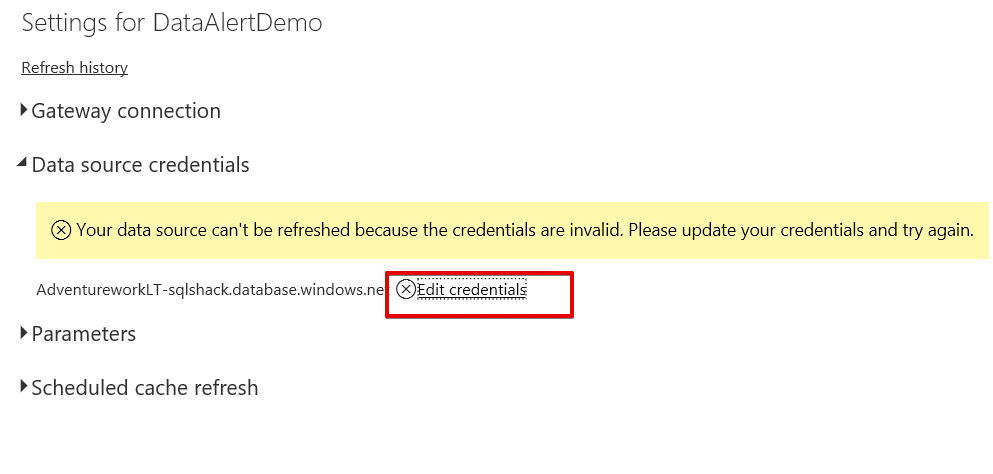This screenshot has width=993, height=474.
Task: Click the Parameters section title
Action: coord(83,334)
